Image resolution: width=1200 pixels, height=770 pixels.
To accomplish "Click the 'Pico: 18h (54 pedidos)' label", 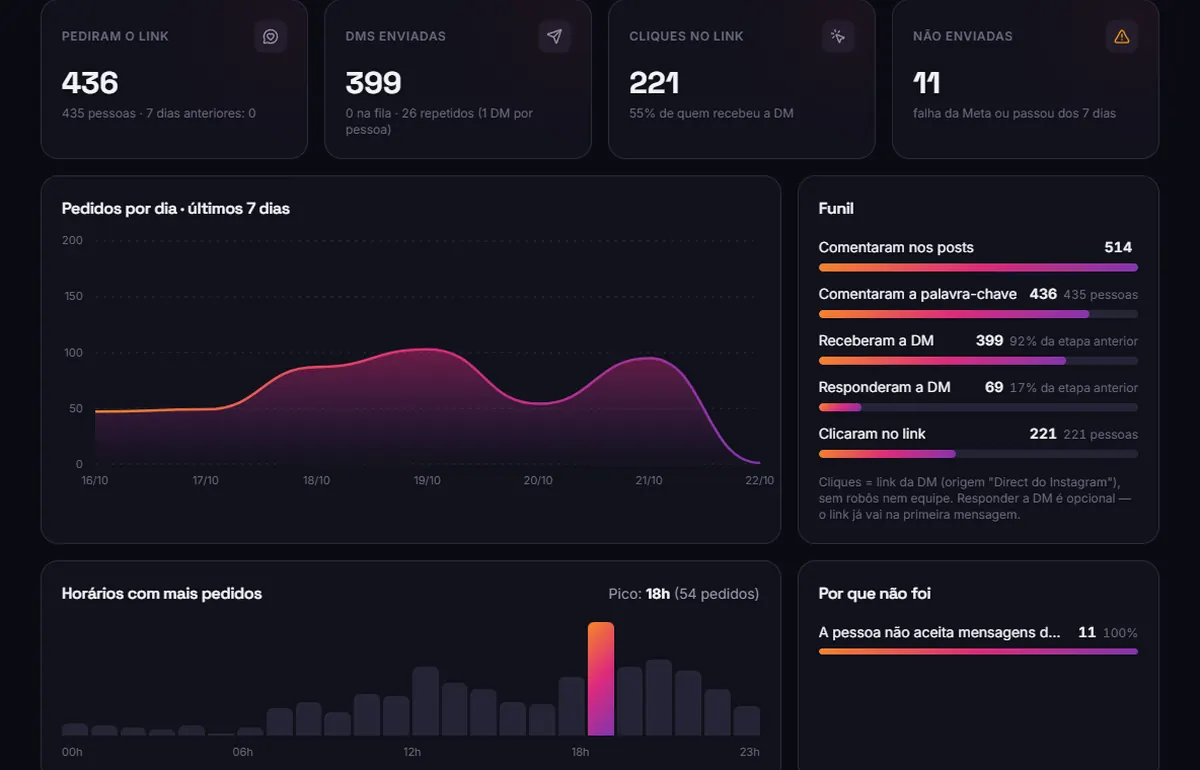I will 684,594.
